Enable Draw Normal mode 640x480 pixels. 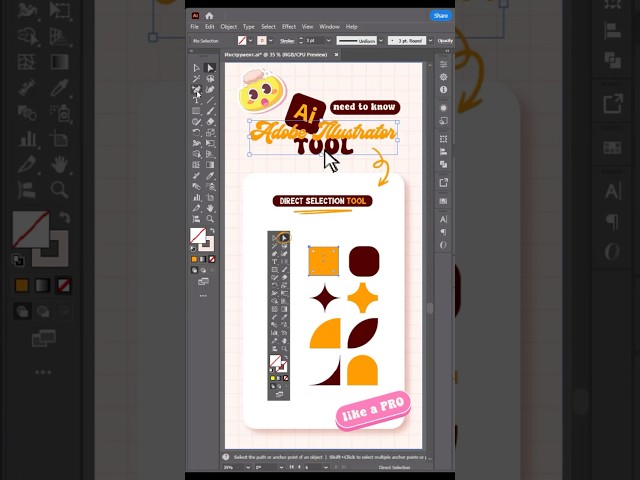click(194, 270)
